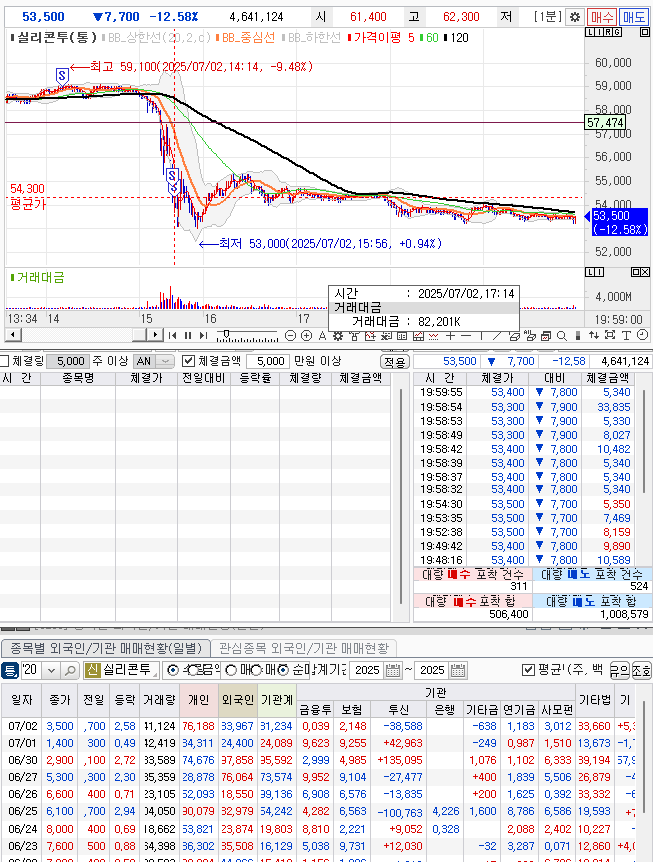Select crosshair plus drawing tool
Image resolution: width=653 pixels, height=862 pixels.
click(450, 335)
